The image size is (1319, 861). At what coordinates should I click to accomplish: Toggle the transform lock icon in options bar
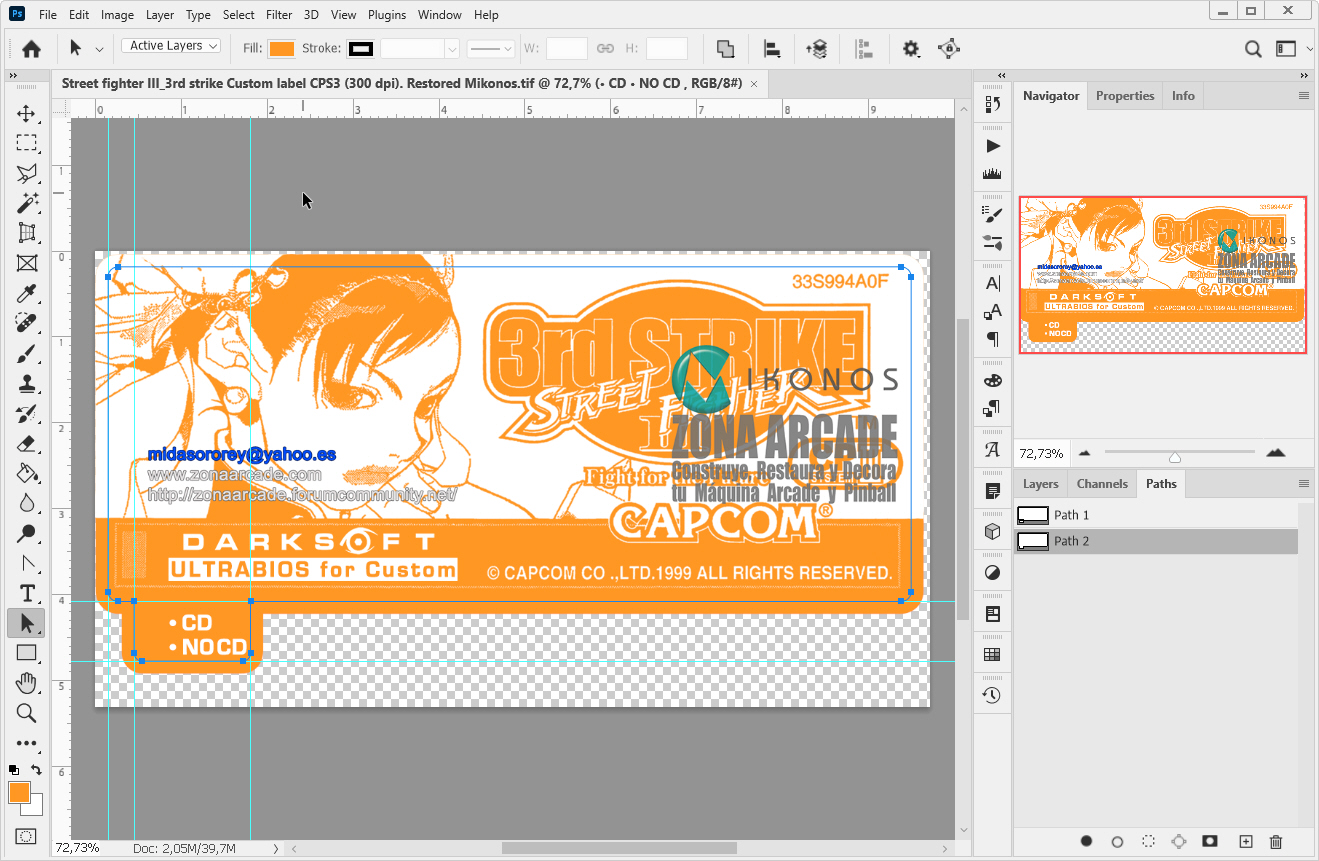click(x=948, y=48)
